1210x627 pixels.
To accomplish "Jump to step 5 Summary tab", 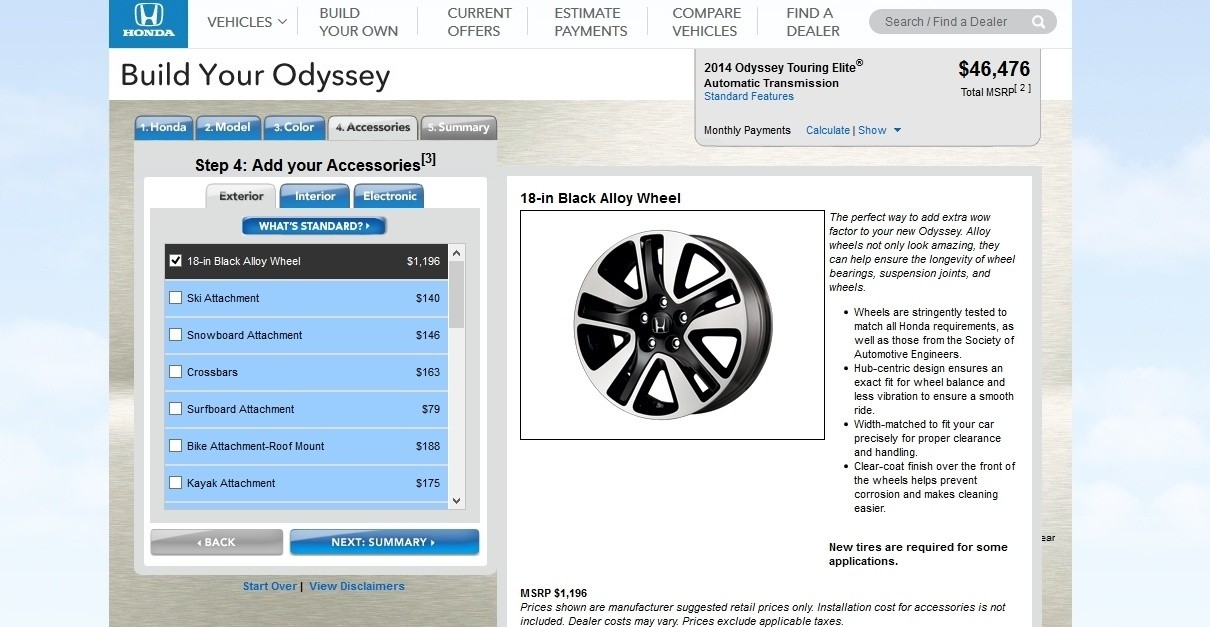I will [458, 128].
